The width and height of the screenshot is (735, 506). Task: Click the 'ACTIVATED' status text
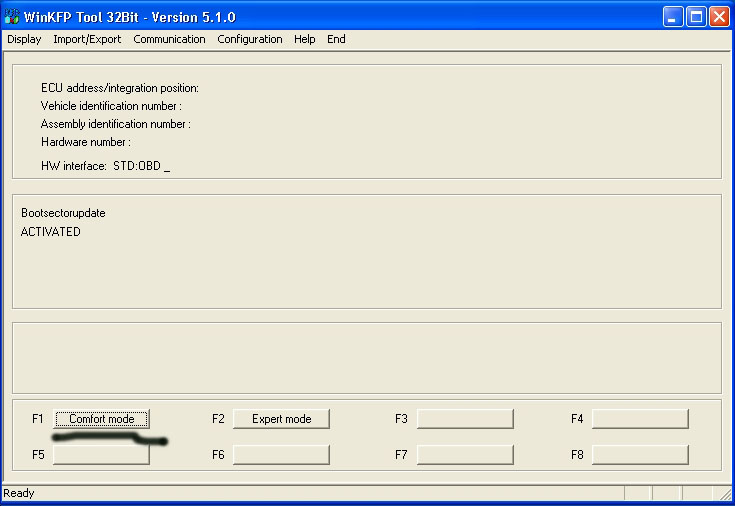click(51, 232)
